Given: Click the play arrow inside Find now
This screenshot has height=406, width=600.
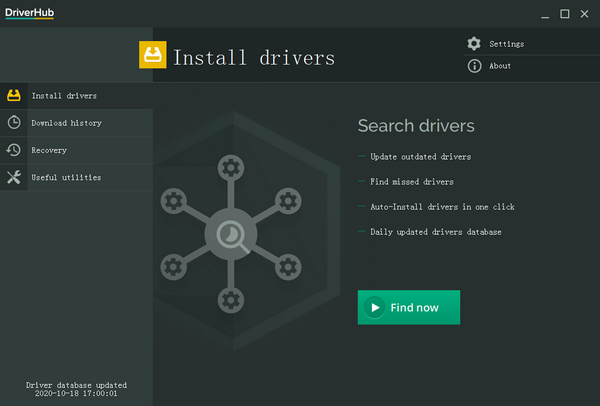Looking at the screenshot, I should 375,308.
